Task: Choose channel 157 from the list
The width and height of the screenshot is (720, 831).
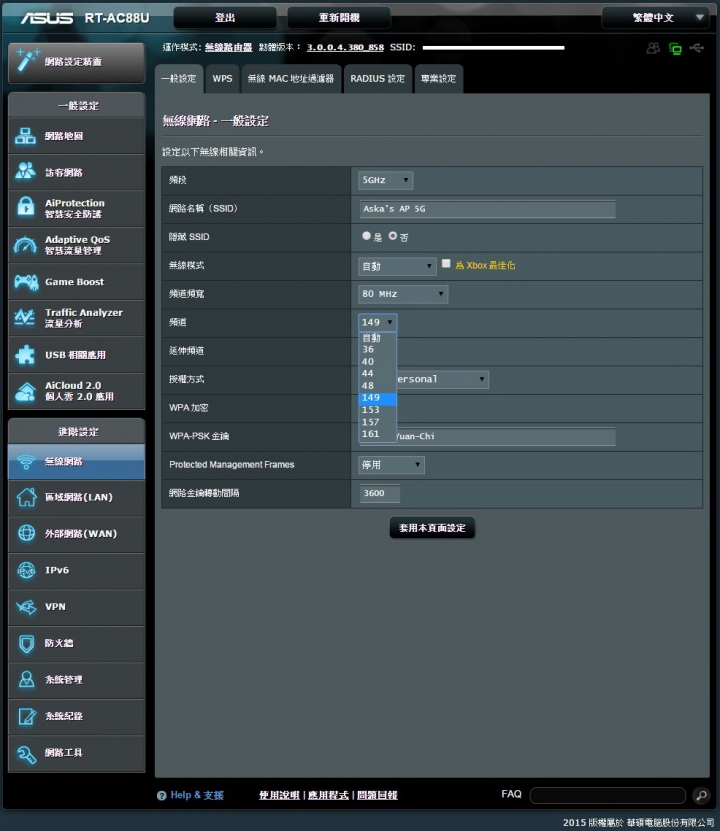Action: pyautogui.click(x=377, y=422)
